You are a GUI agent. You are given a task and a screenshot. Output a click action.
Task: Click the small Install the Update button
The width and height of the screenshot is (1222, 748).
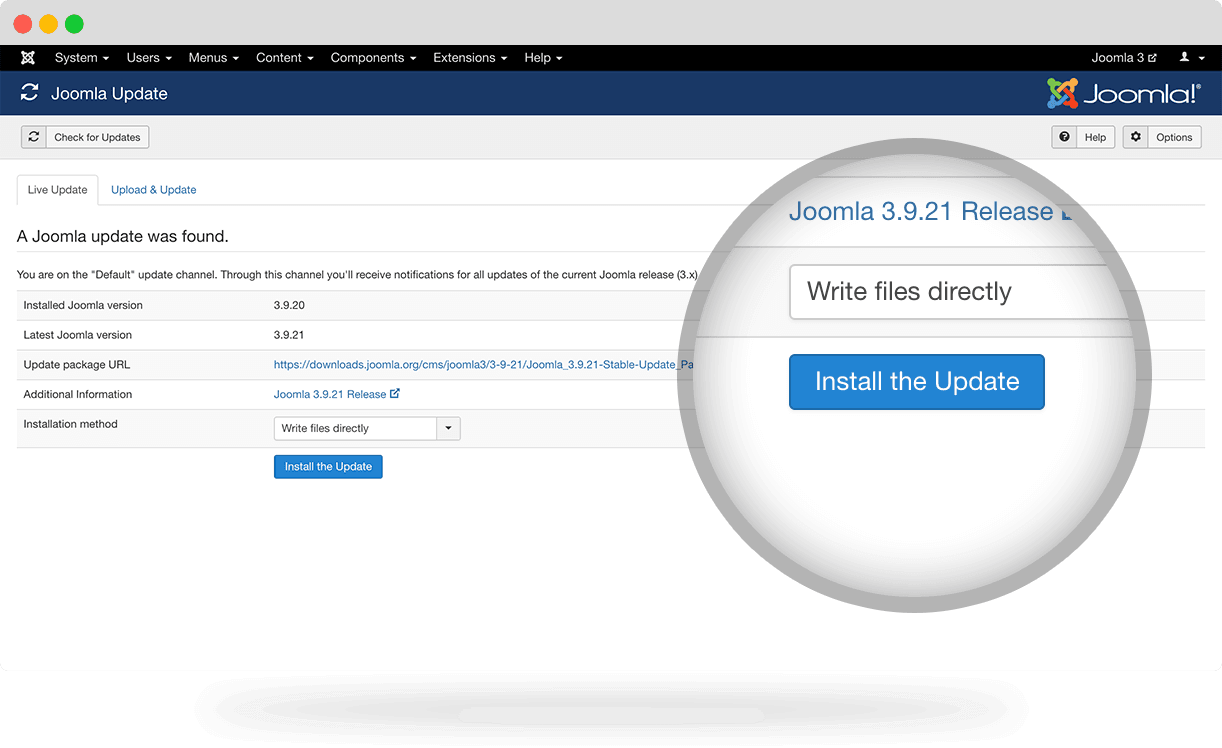(328, 467)
